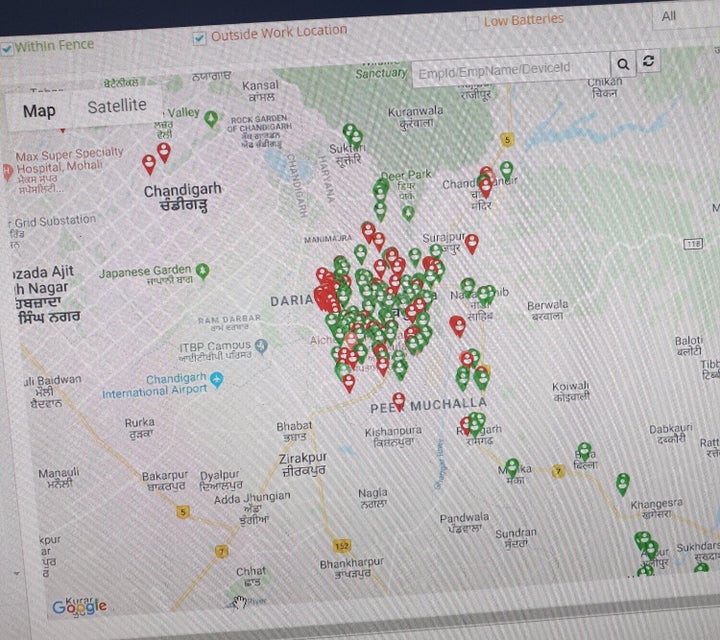This screenshot has height=640, width=720.
Task: Click the Deer Park green tree marker
Action: (x=408, y=213)
